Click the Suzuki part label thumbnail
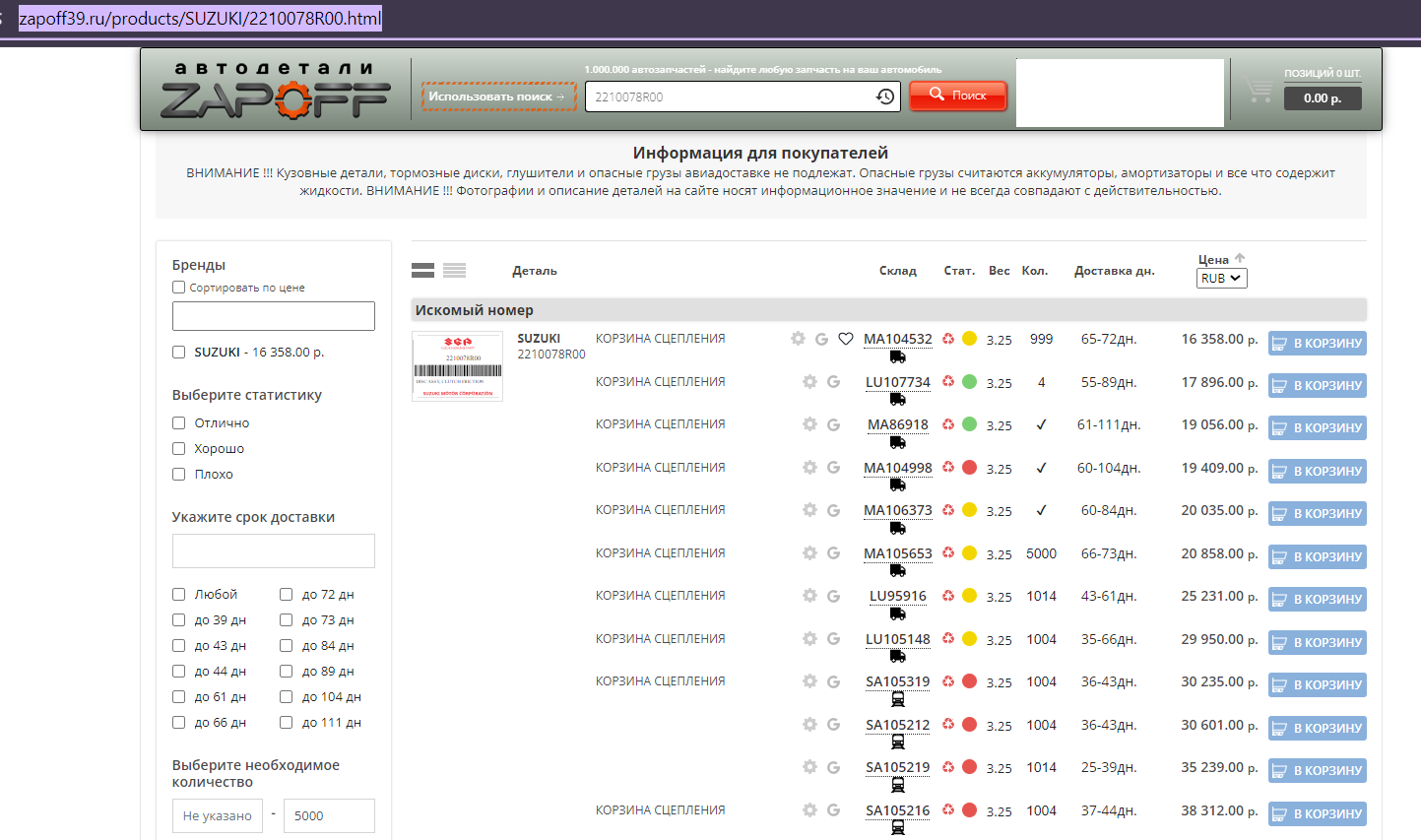The width and height of the screenshot is (1421, 840). (x=457, y=366)
